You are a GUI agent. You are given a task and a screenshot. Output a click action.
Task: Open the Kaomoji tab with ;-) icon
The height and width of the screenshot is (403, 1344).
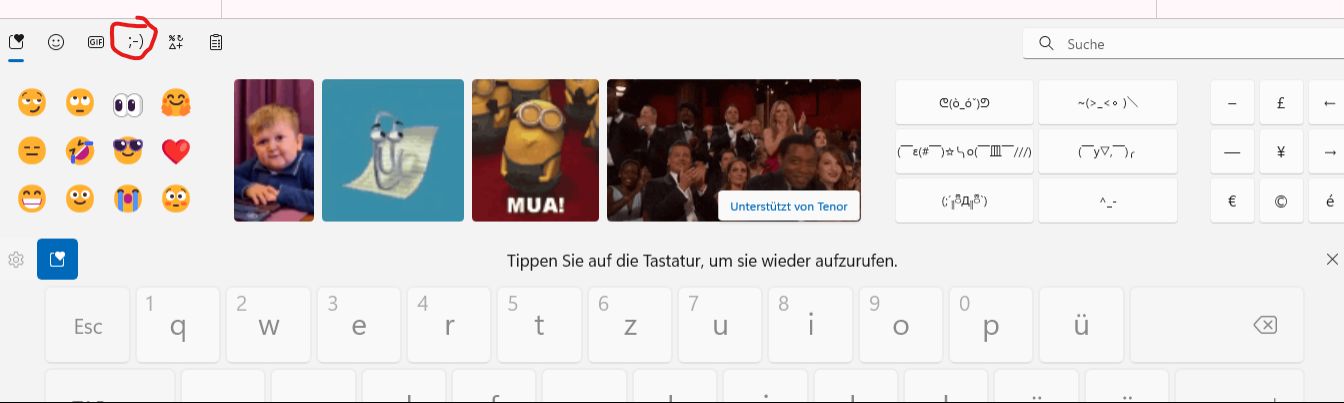coord(135,42)
